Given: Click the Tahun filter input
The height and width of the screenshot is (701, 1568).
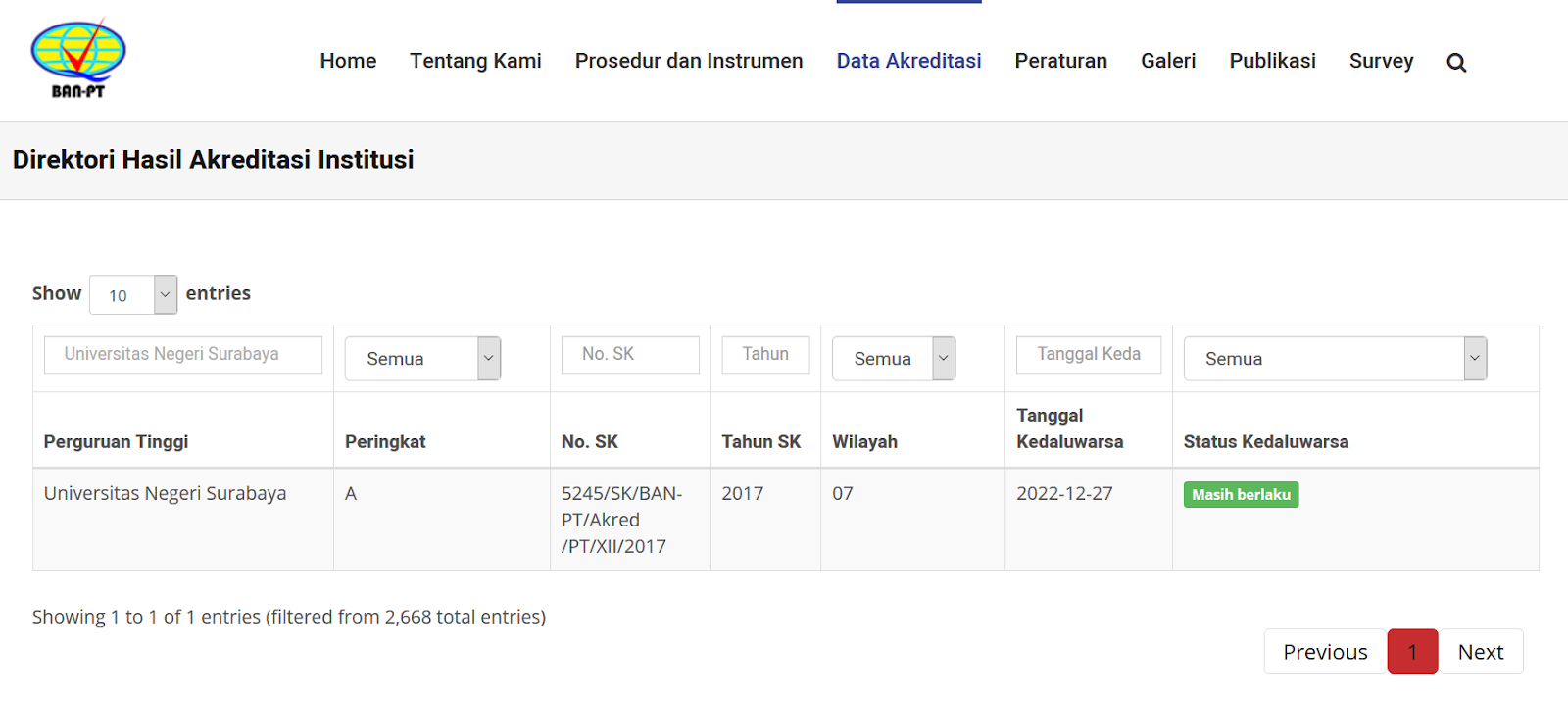Looking at the screenshot, I should pyautogui.click(x=765, y=355).
